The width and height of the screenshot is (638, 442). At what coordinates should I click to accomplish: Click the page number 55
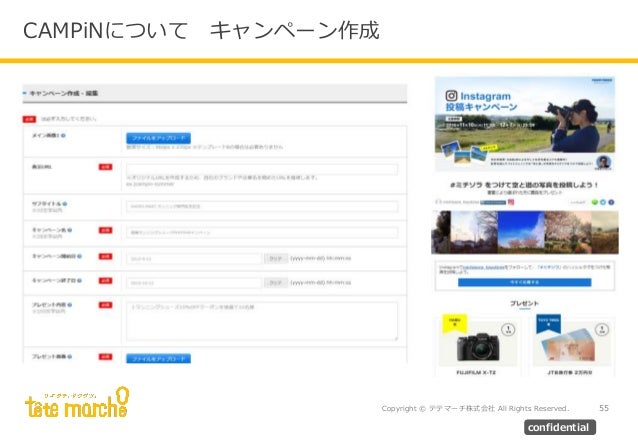pyautogui.click(x=604, y=408)
